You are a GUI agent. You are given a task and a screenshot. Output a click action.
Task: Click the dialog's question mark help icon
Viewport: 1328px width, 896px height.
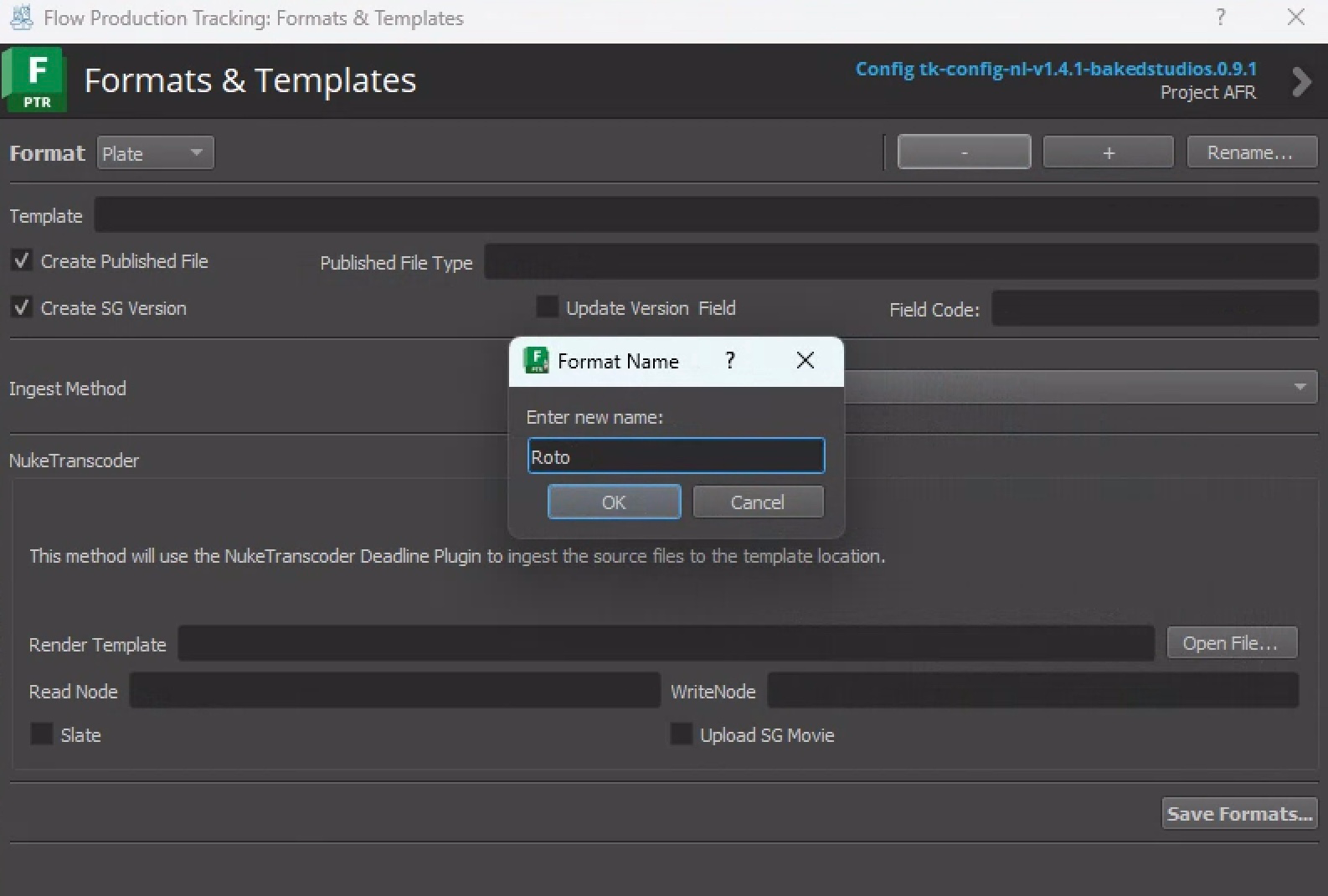click(x=730, y=361)
